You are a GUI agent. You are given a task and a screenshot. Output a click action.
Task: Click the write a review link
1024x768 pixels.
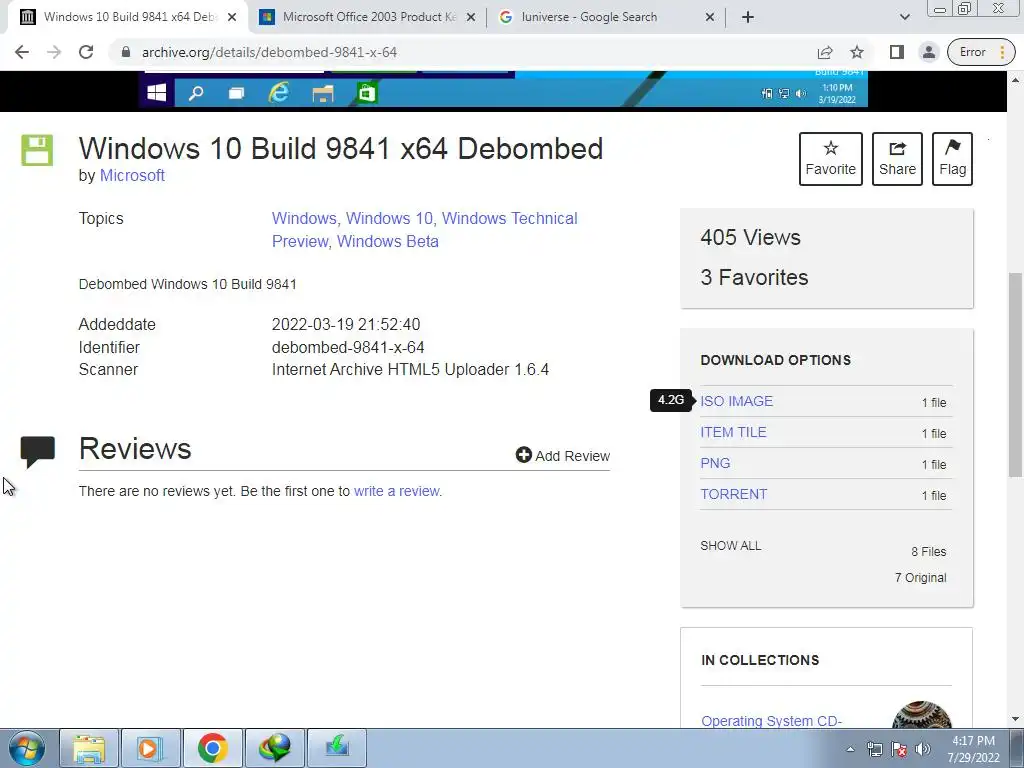point(396,491)
